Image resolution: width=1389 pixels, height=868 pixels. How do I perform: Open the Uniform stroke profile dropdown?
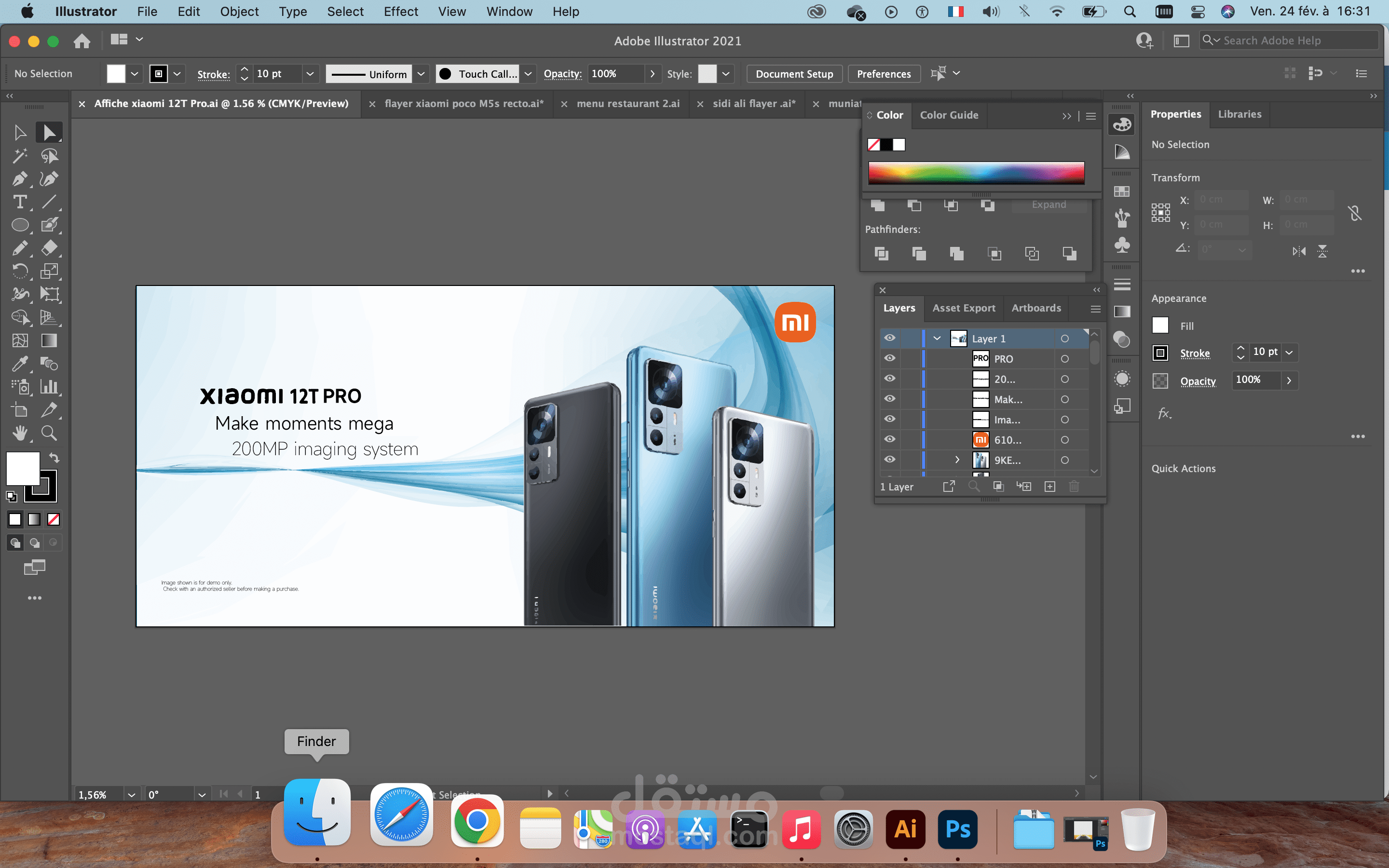click(x=422, y=73)
